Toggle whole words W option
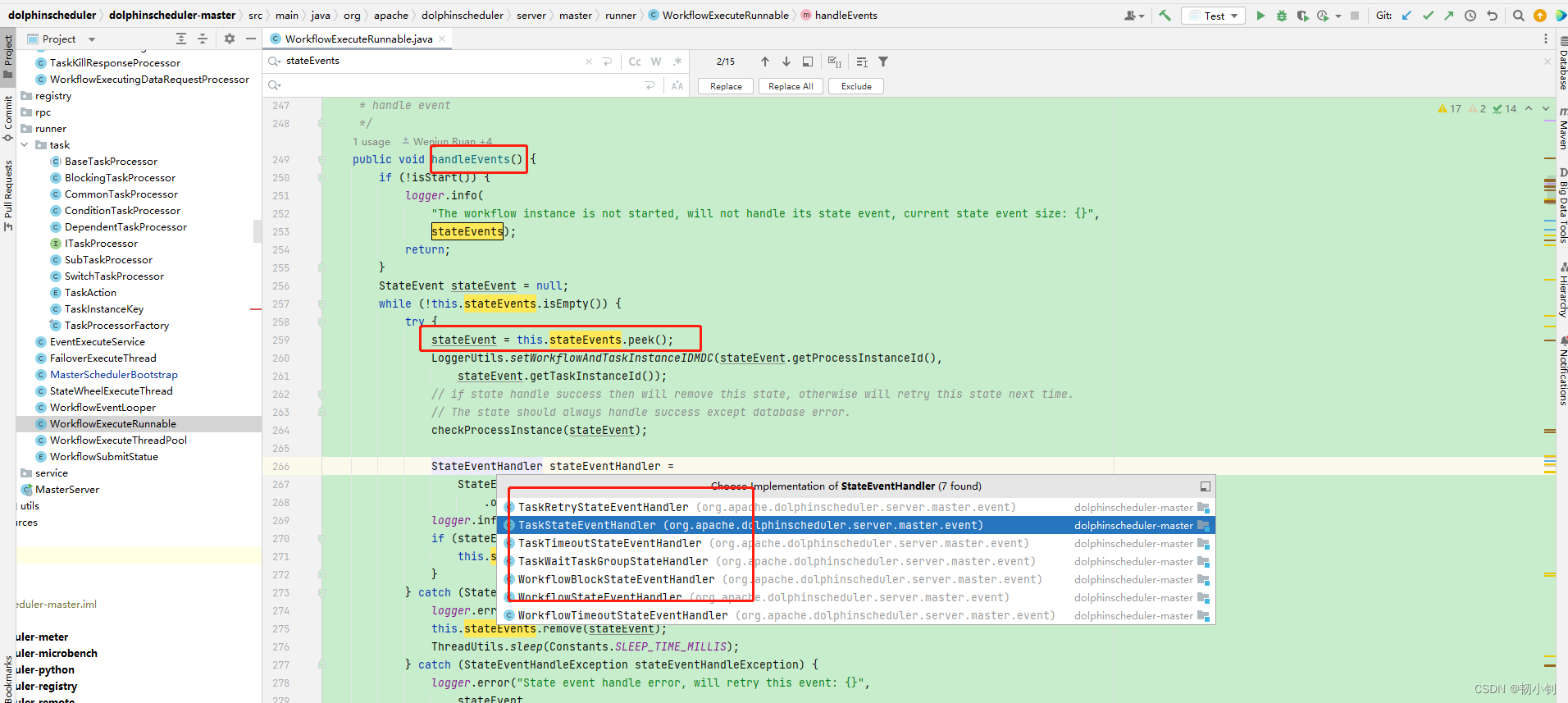This screenshot has width=1568, height=703. (656, 62)
